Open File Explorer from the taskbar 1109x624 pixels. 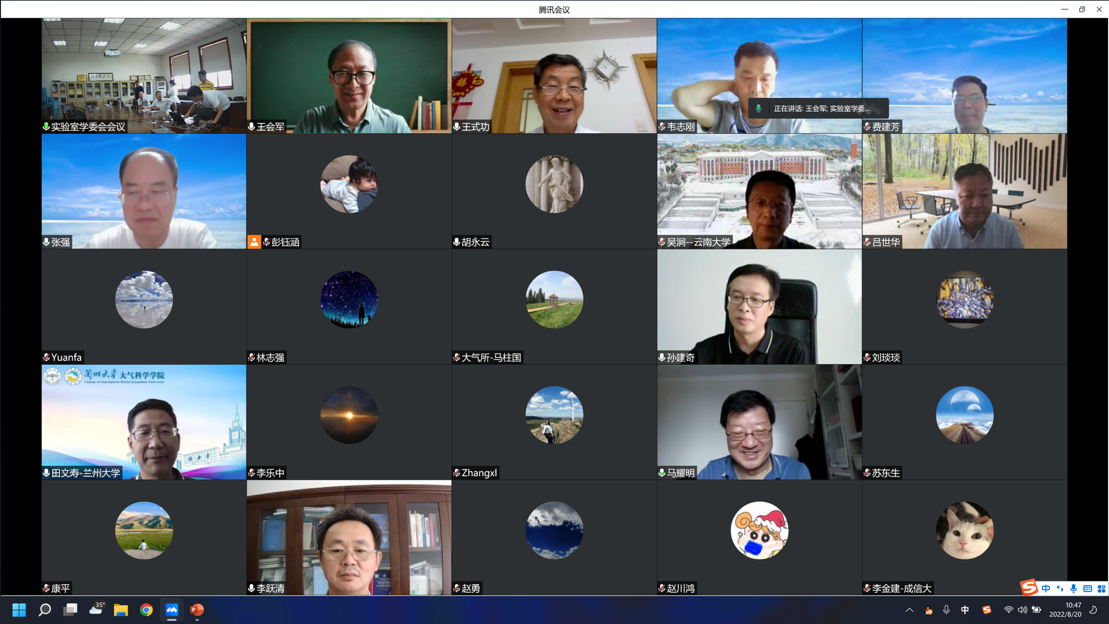121,610
